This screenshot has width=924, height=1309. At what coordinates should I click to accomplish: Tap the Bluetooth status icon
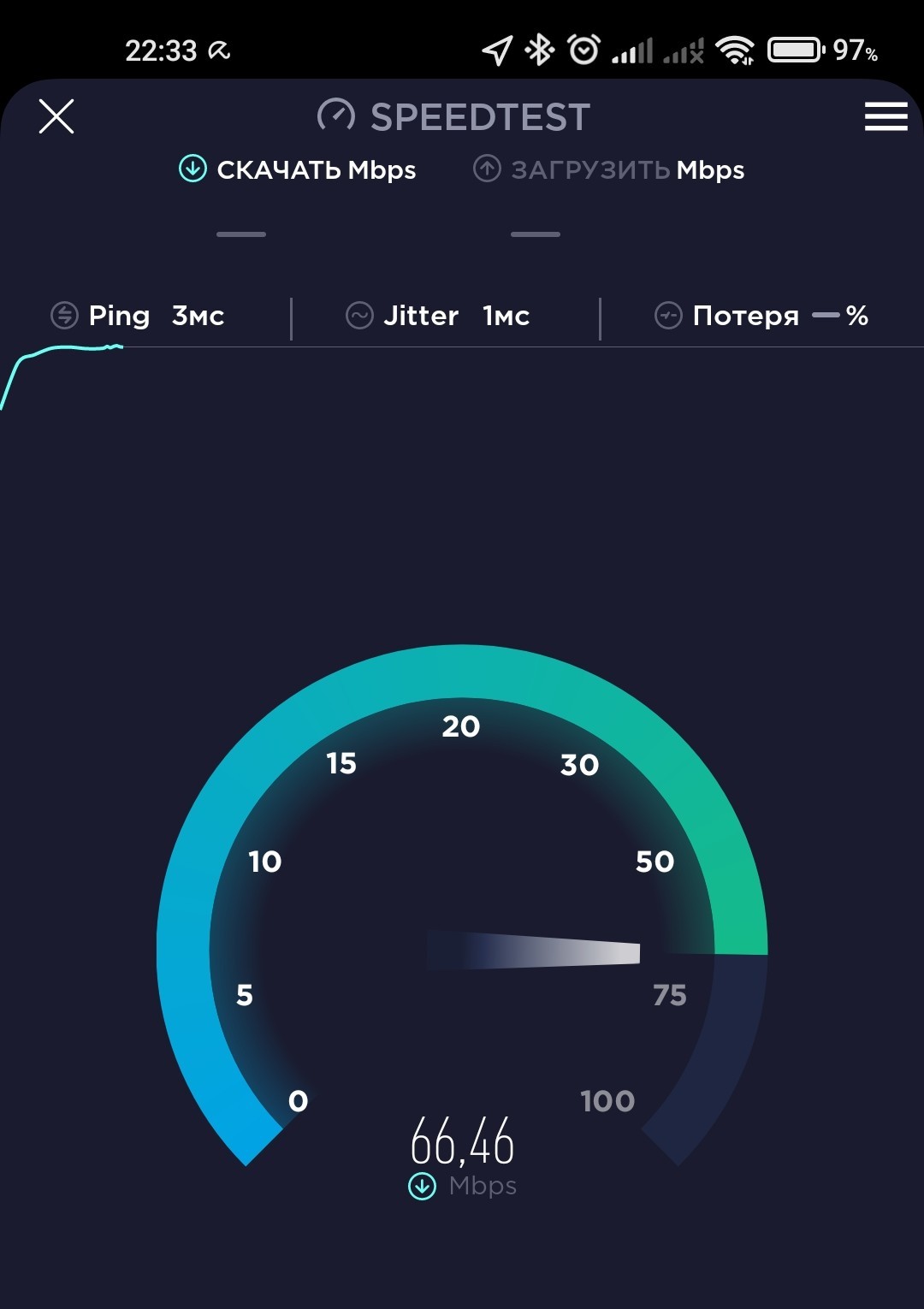[540, 50]
